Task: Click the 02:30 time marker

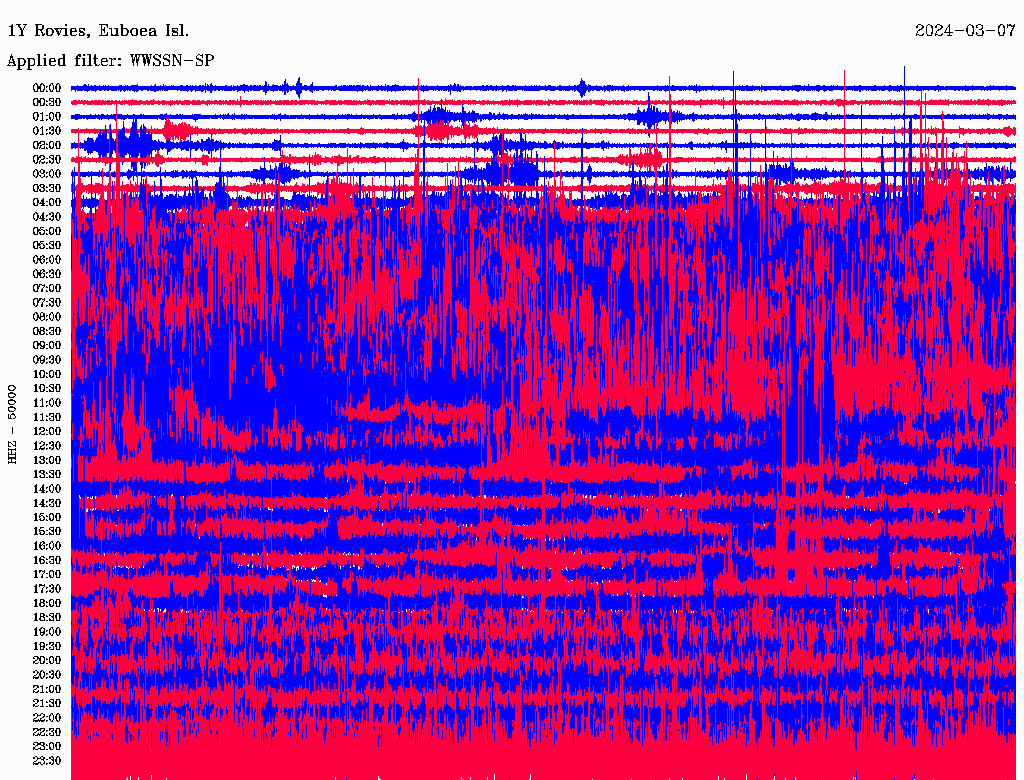Action: coord(47,160)
